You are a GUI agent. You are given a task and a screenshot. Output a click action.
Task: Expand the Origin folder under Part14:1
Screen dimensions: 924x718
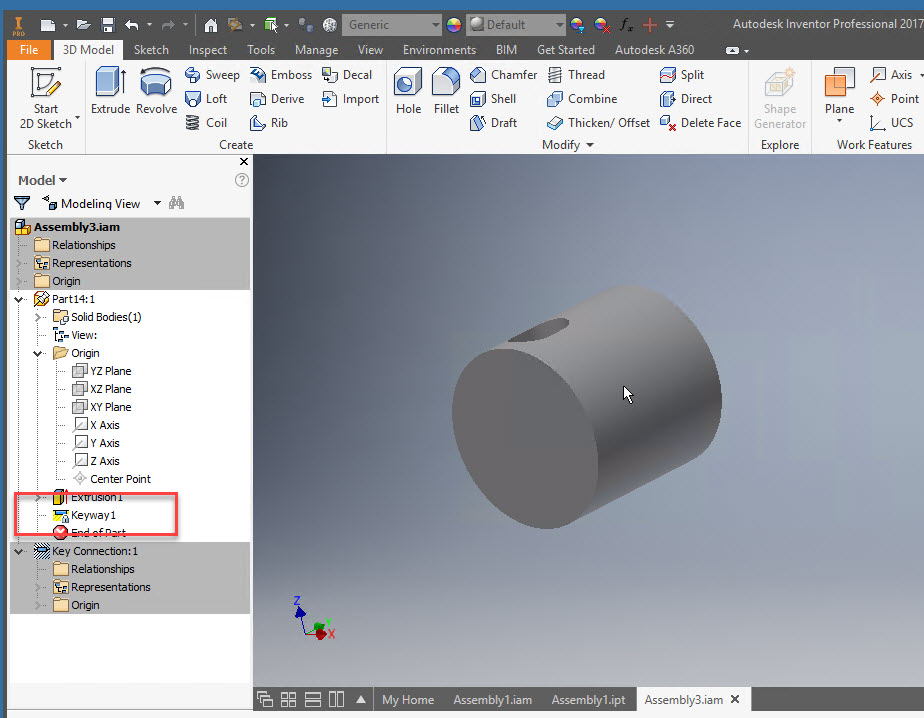38,352
